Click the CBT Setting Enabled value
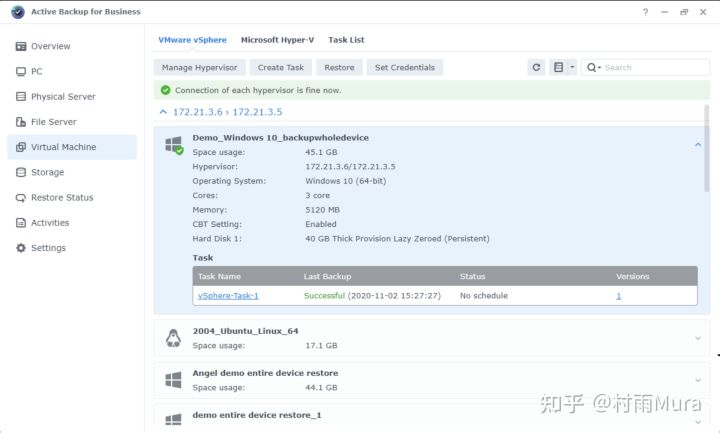The height and width of the screenshot is (433, 720). (x=321, y=224)
